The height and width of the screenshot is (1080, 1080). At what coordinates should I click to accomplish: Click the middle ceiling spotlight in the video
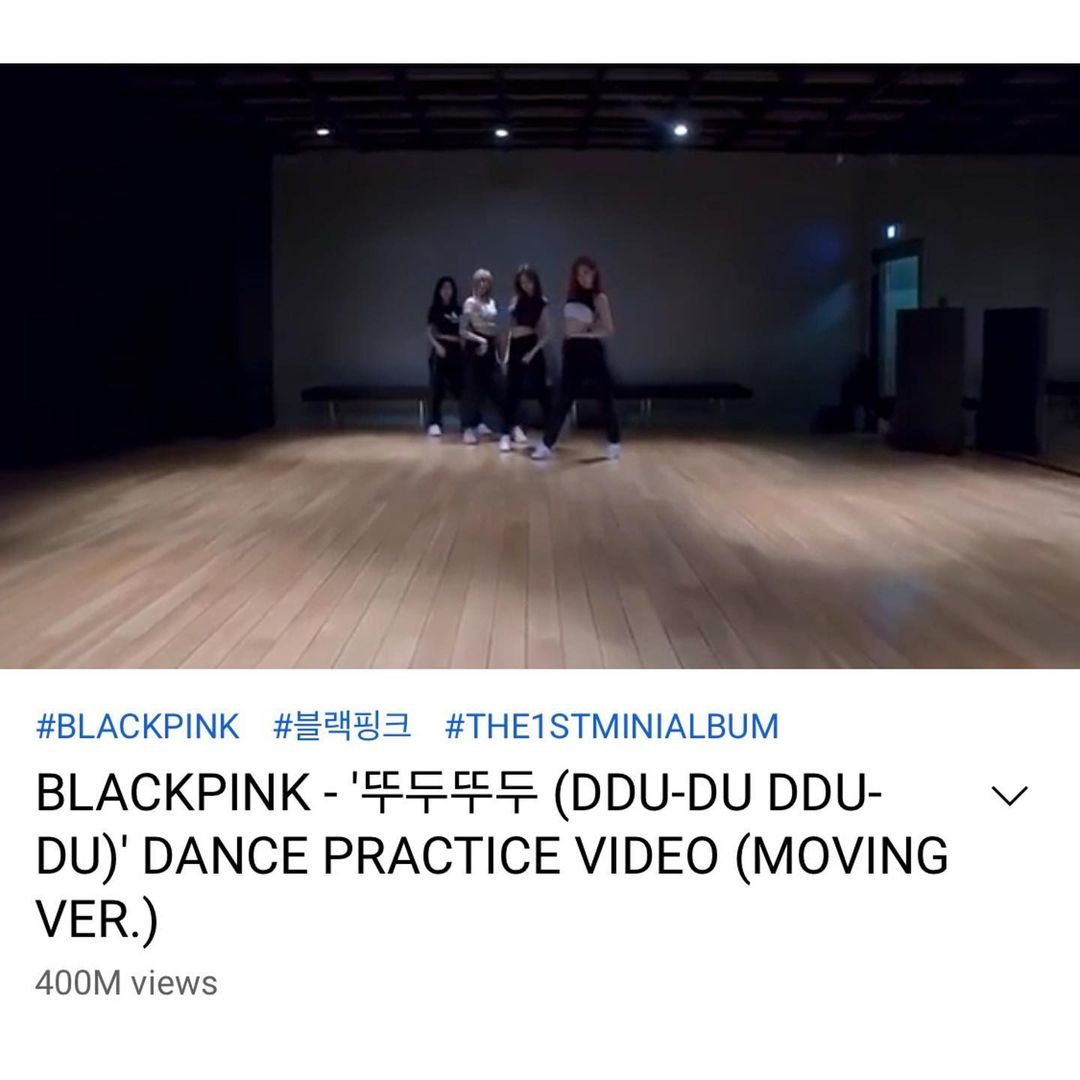click(501, 132)
